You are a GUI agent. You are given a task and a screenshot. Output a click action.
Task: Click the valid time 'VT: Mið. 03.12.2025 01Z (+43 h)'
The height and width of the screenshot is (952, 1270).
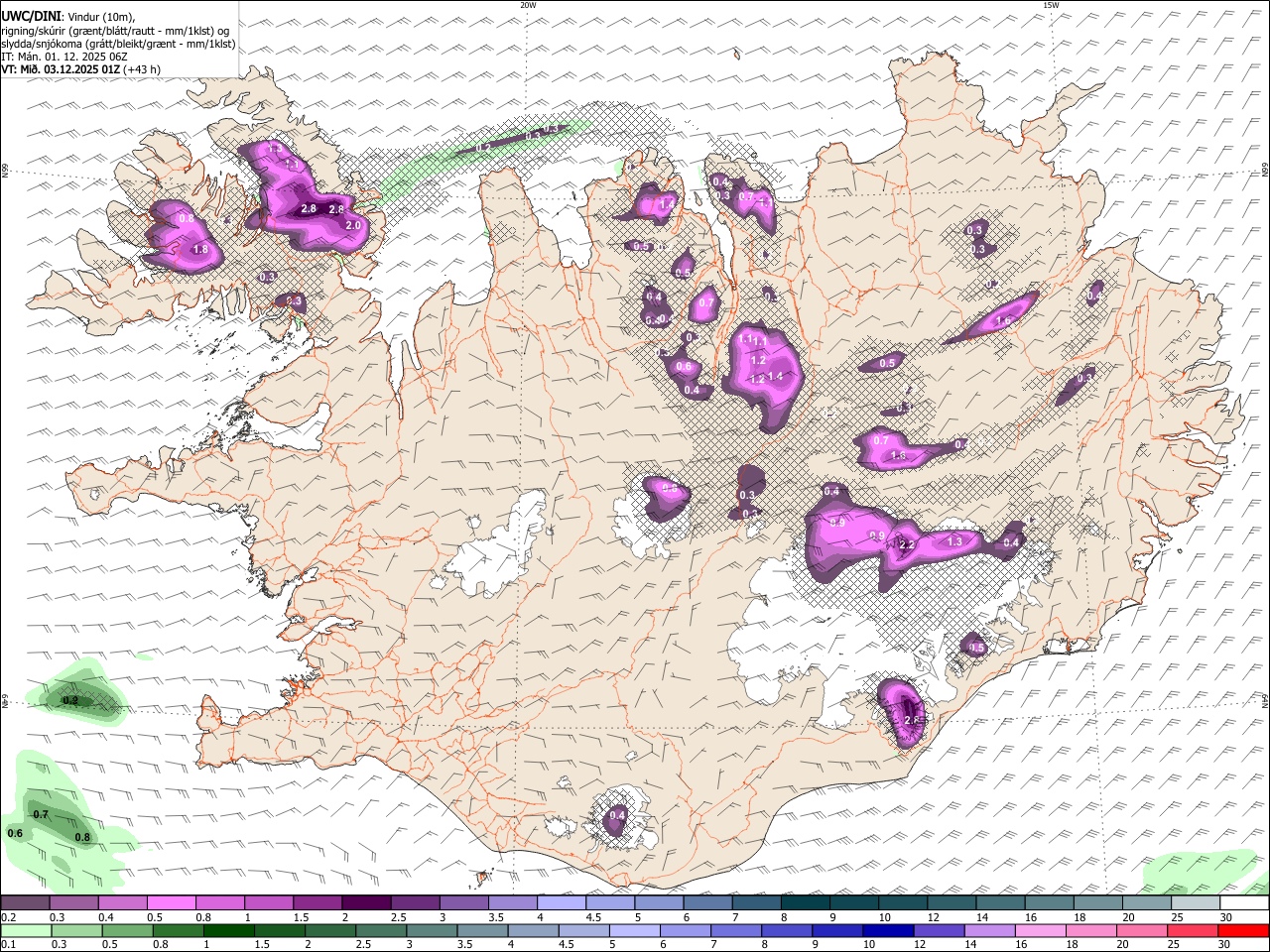click(x=80, y=69)
